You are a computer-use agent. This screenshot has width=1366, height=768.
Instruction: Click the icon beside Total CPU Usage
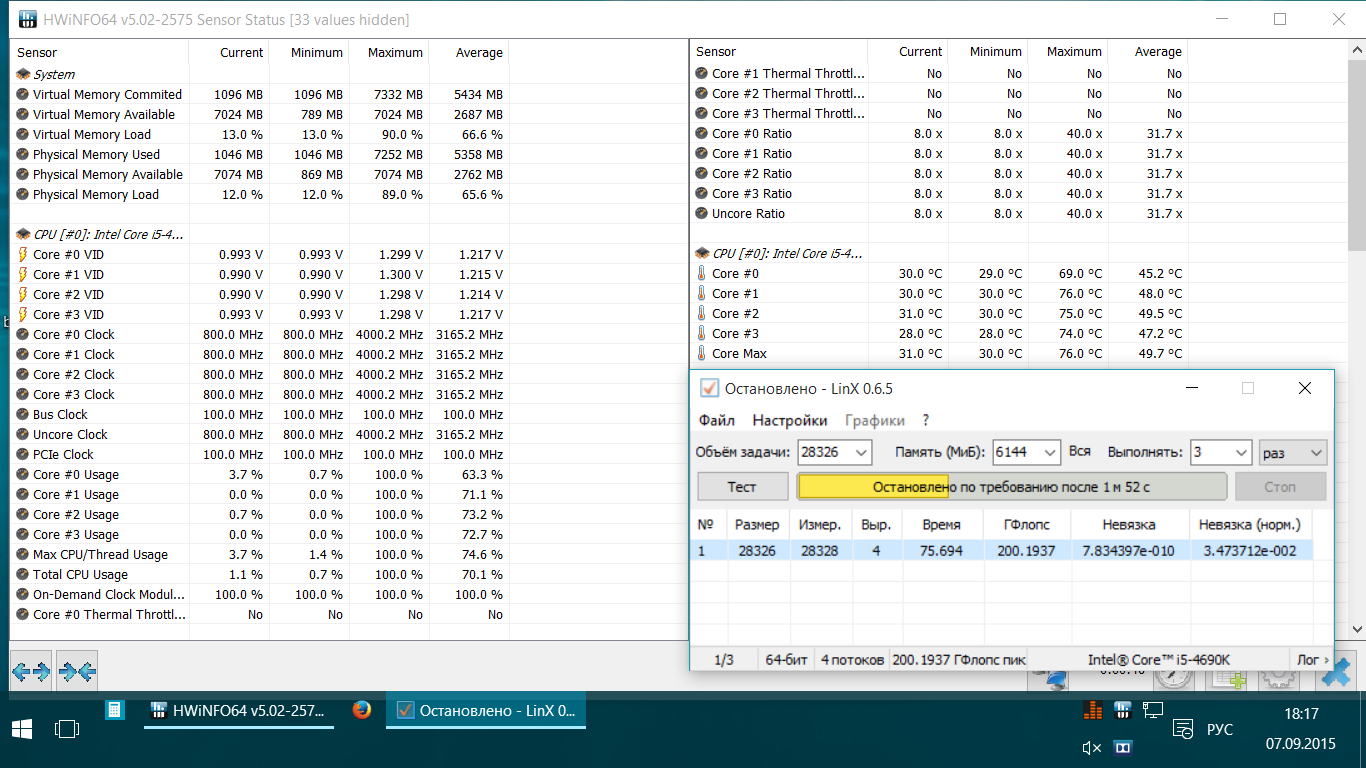[x=23, y=574]
